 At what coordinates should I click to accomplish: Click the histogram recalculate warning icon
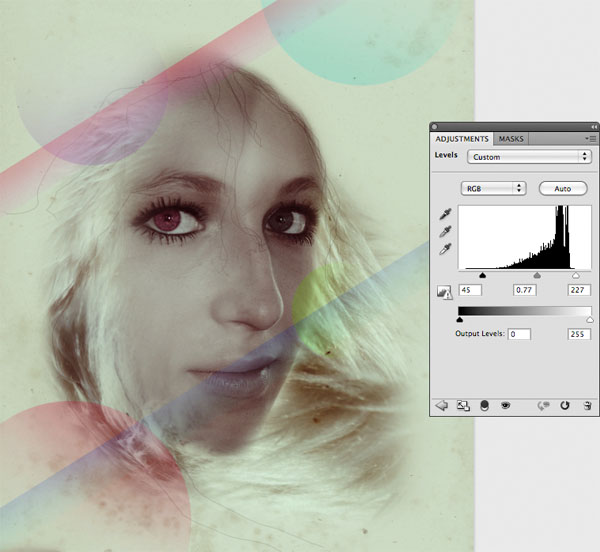point(444,292)
